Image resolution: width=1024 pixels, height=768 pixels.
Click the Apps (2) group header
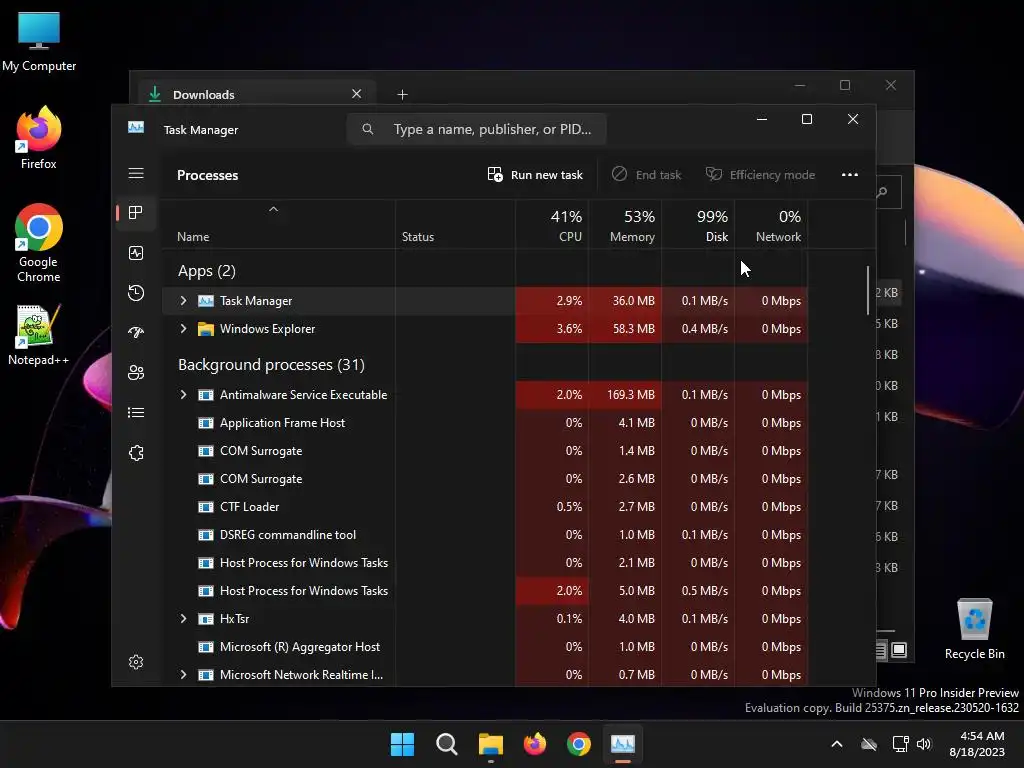click(206, 270)
